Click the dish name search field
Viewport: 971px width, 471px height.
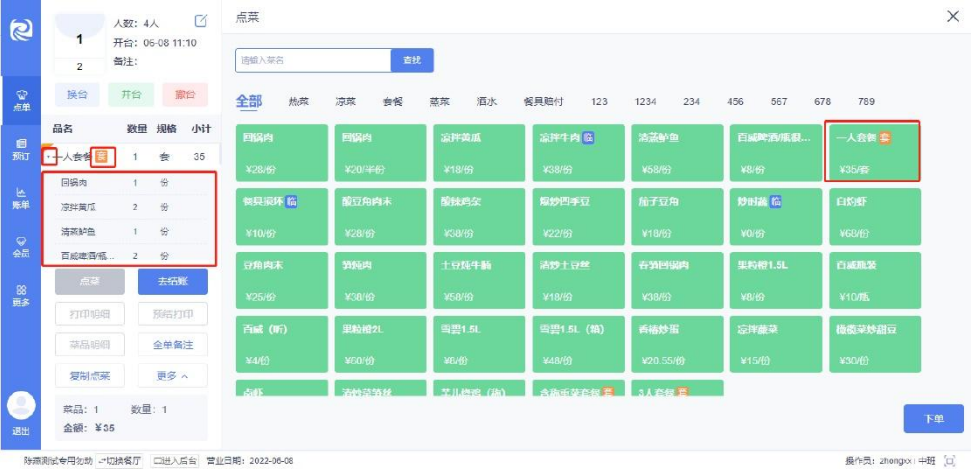[313, 61]
